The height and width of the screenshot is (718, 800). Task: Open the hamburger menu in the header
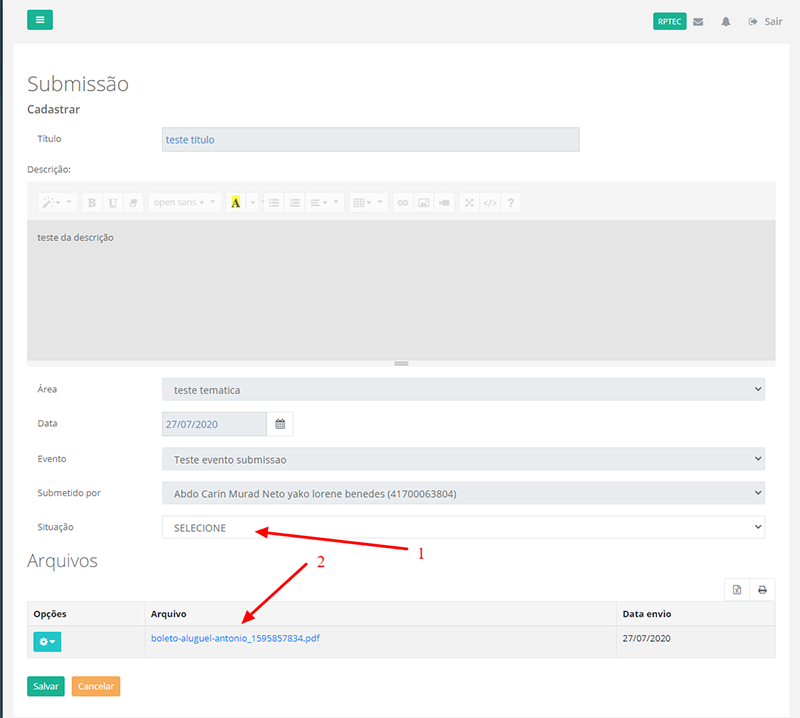tap(40, 20)
